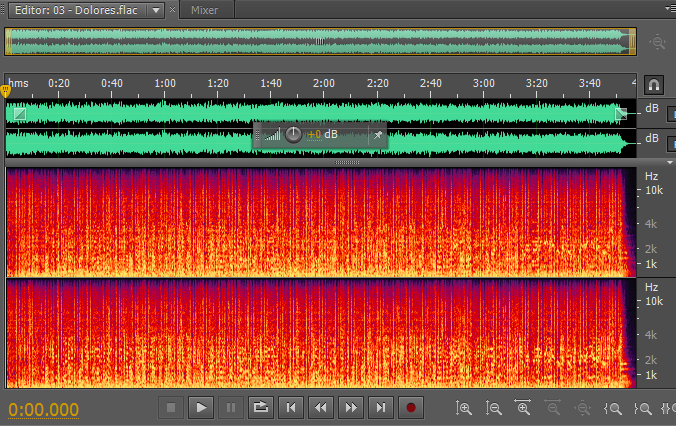Click the fade-in handle on the waveform

[20, 113]
